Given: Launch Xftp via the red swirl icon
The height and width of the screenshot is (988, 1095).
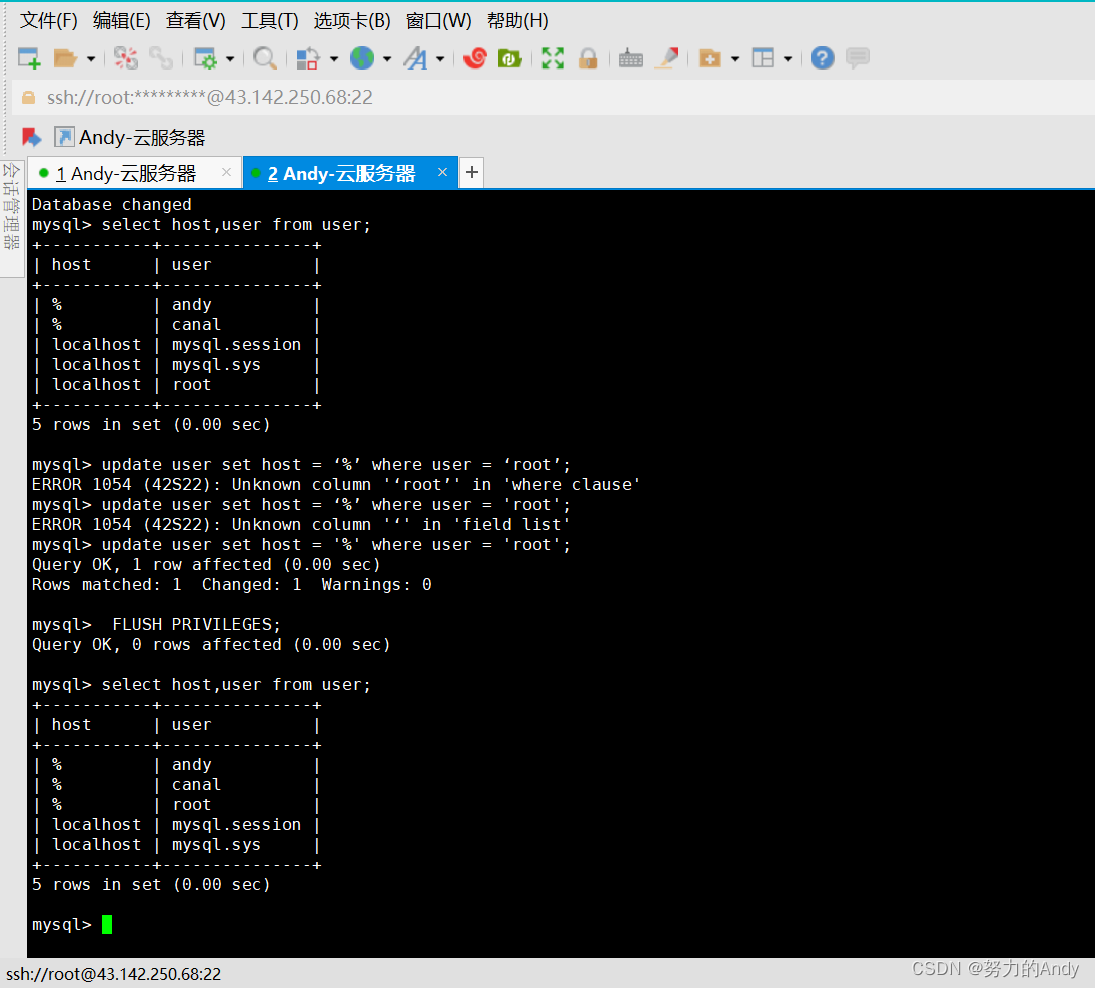Looking at the screenshot, I should click(475, 59).
